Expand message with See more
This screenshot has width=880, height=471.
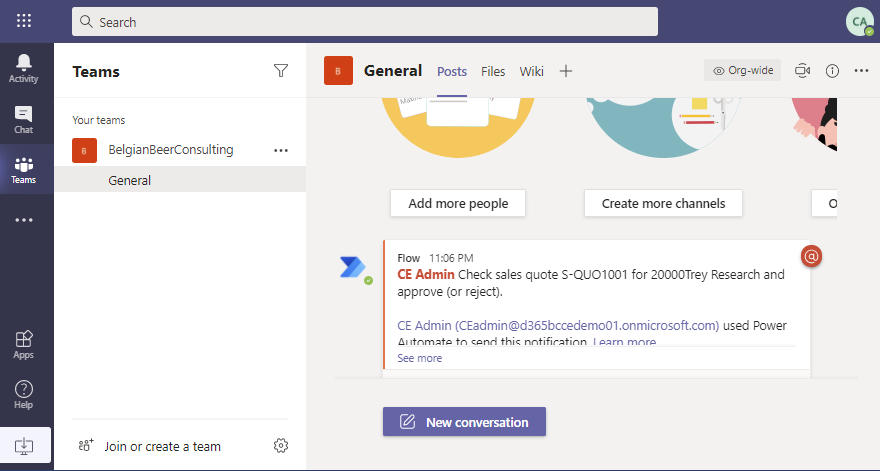click(419, 358)
